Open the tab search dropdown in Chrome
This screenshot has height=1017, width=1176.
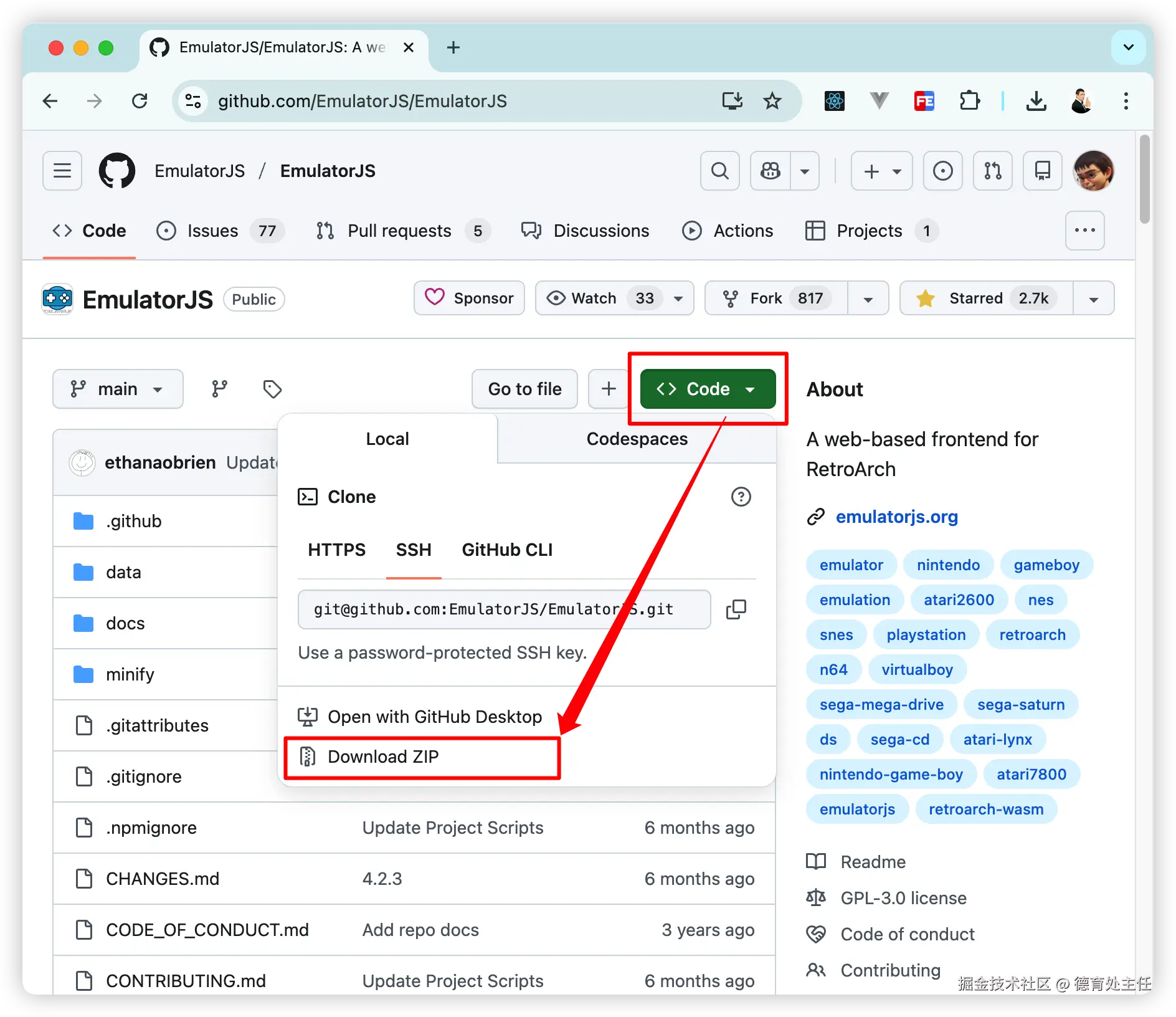1128,47
